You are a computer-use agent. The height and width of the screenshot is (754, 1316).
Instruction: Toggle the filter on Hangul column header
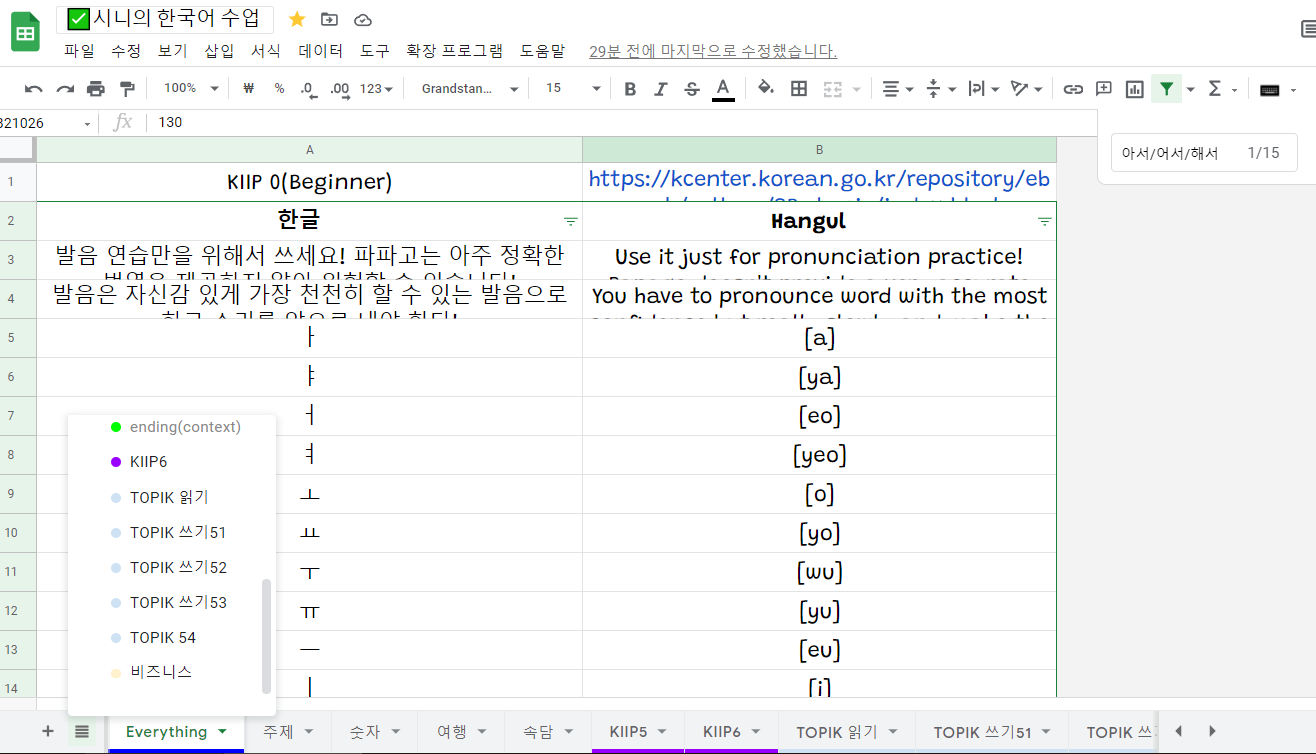(1045, 222)
